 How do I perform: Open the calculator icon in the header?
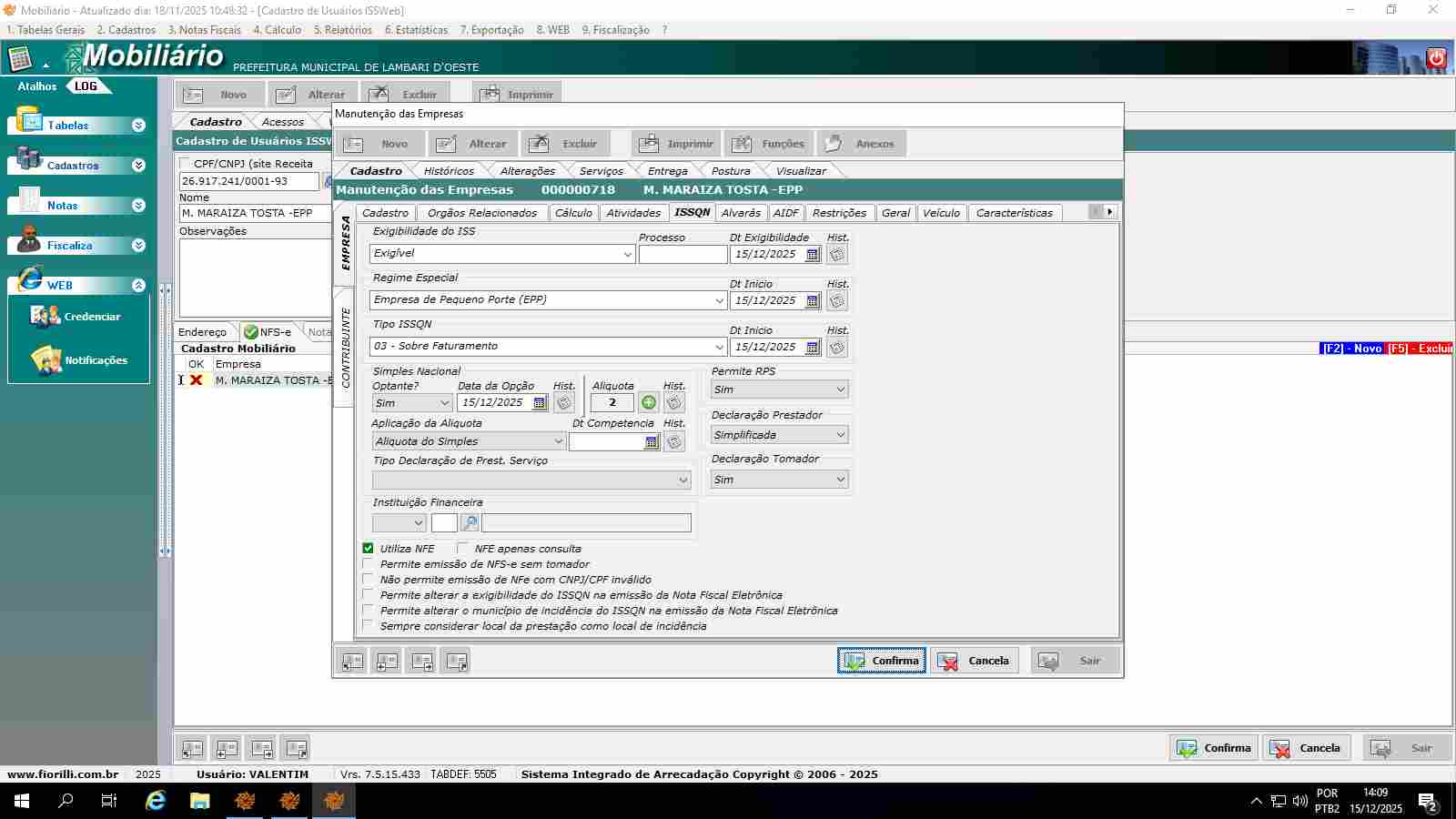tap(20, 59)
